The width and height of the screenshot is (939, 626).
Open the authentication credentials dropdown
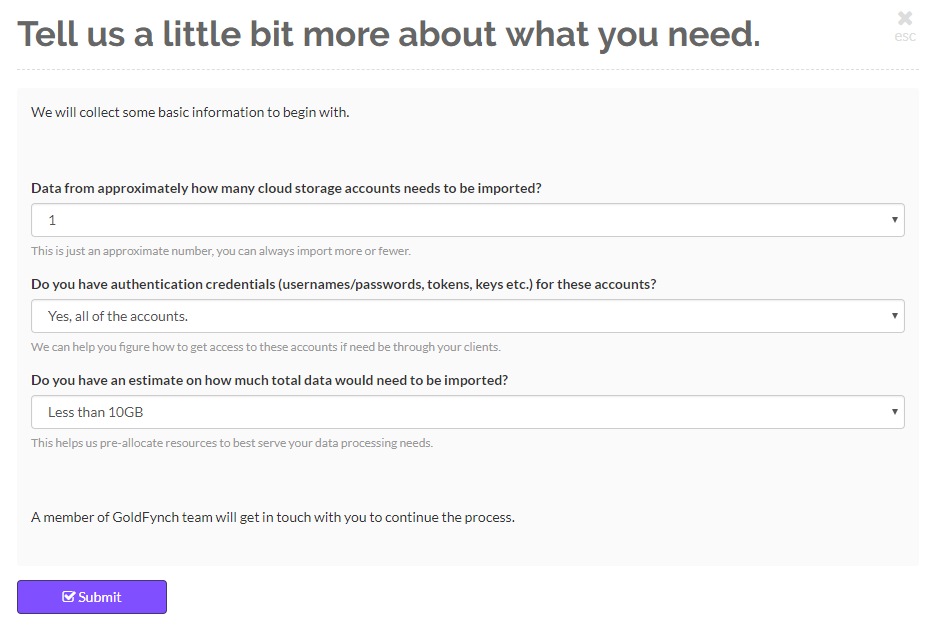click(x=467, y=316)
